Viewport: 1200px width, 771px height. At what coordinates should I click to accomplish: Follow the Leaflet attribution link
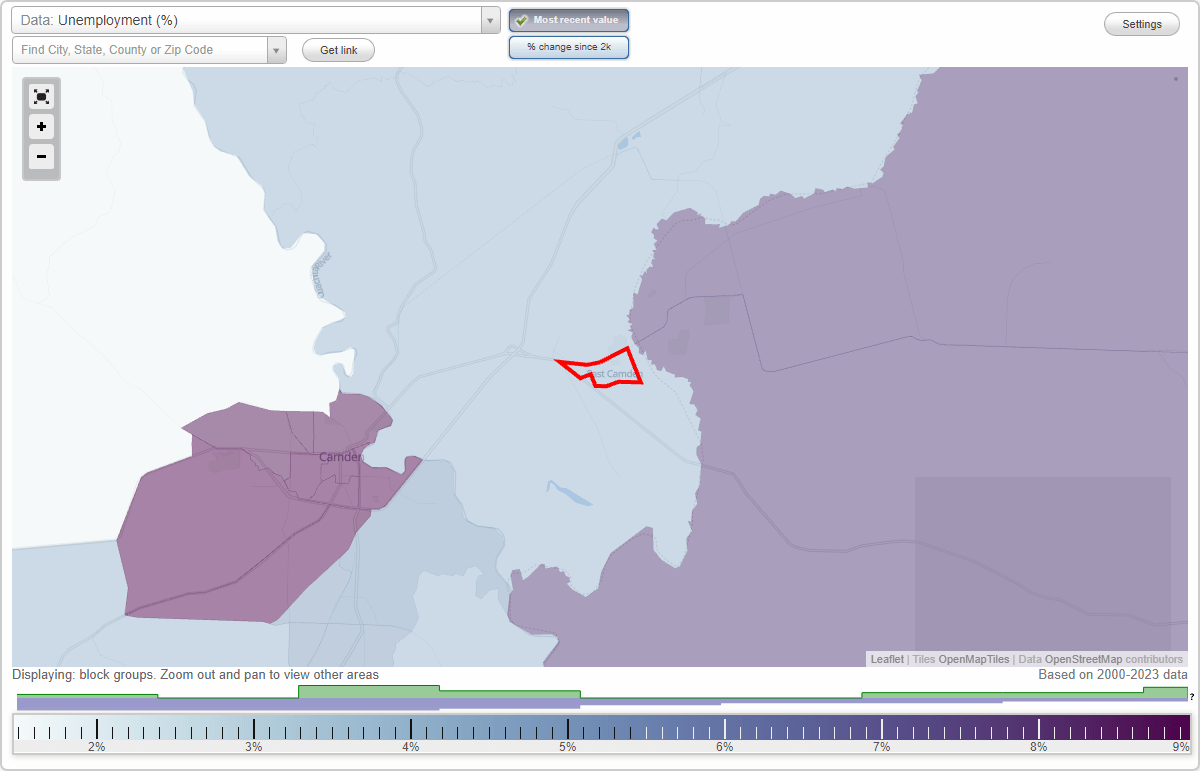pyautogui.click(x=887, y=659)
